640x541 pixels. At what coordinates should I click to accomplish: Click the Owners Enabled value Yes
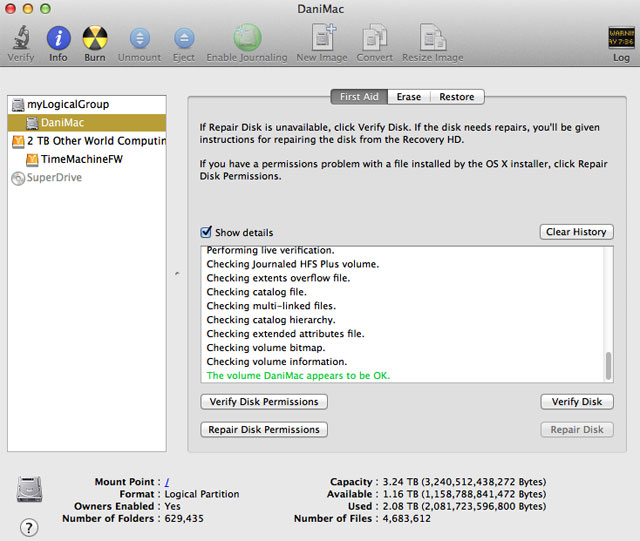click(172, 506)
